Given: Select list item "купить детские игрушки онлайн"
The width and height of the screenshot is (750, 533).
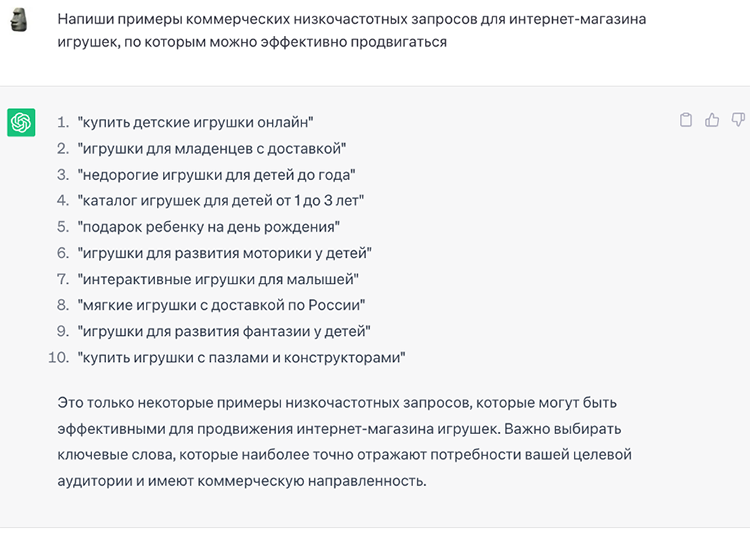Looking at the screenshot, I should pos(195,122).
